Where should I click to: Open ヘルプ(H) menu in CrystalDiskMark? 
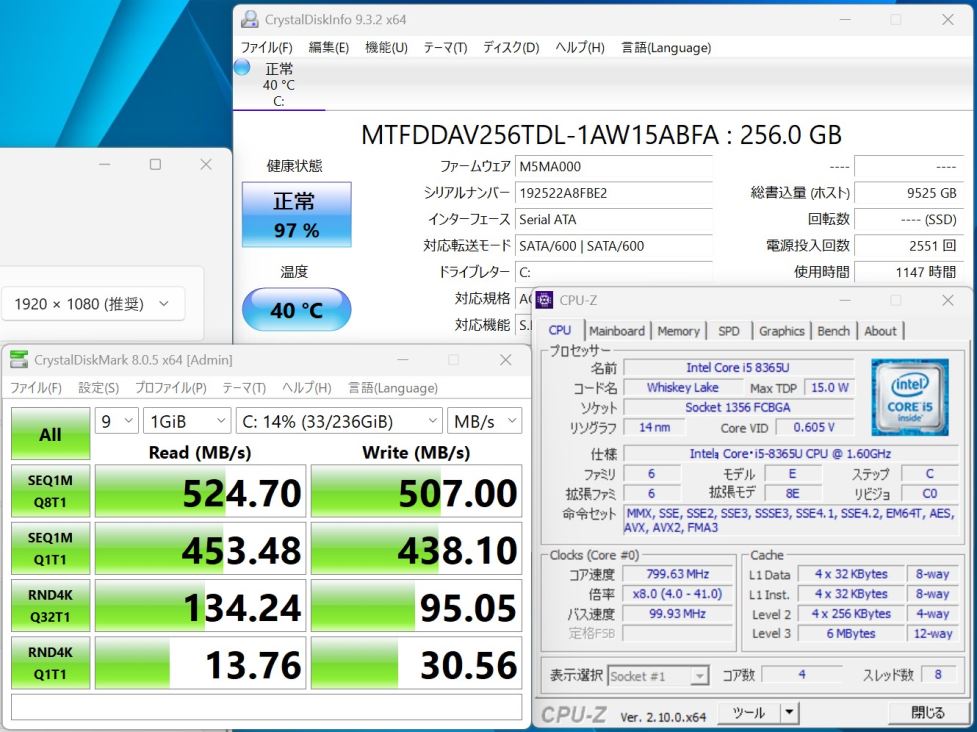click(x=307, y=387)
